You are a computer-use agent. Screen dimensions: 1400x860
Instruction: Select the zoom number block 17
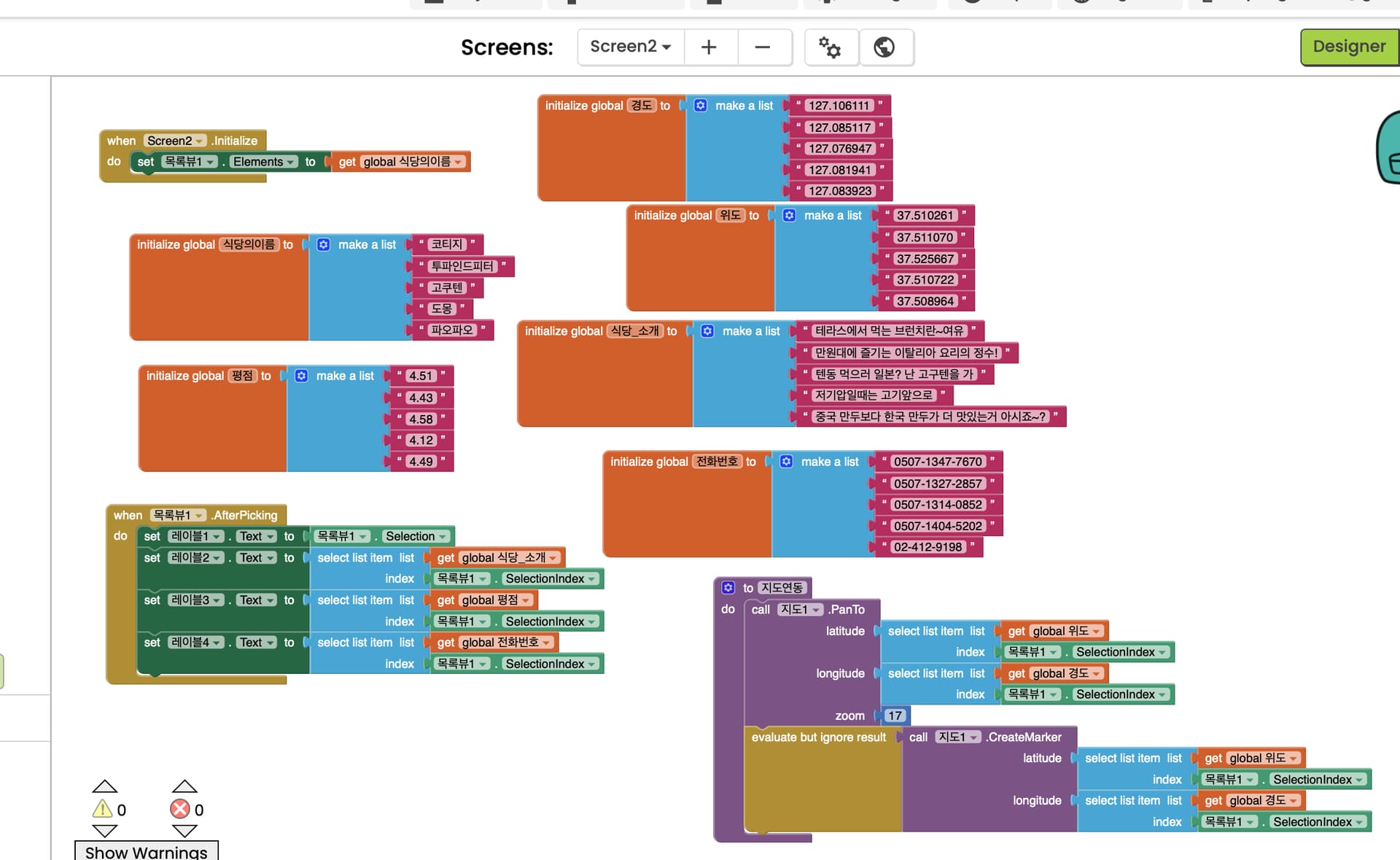pyautogui.click(x=895, y=716)
